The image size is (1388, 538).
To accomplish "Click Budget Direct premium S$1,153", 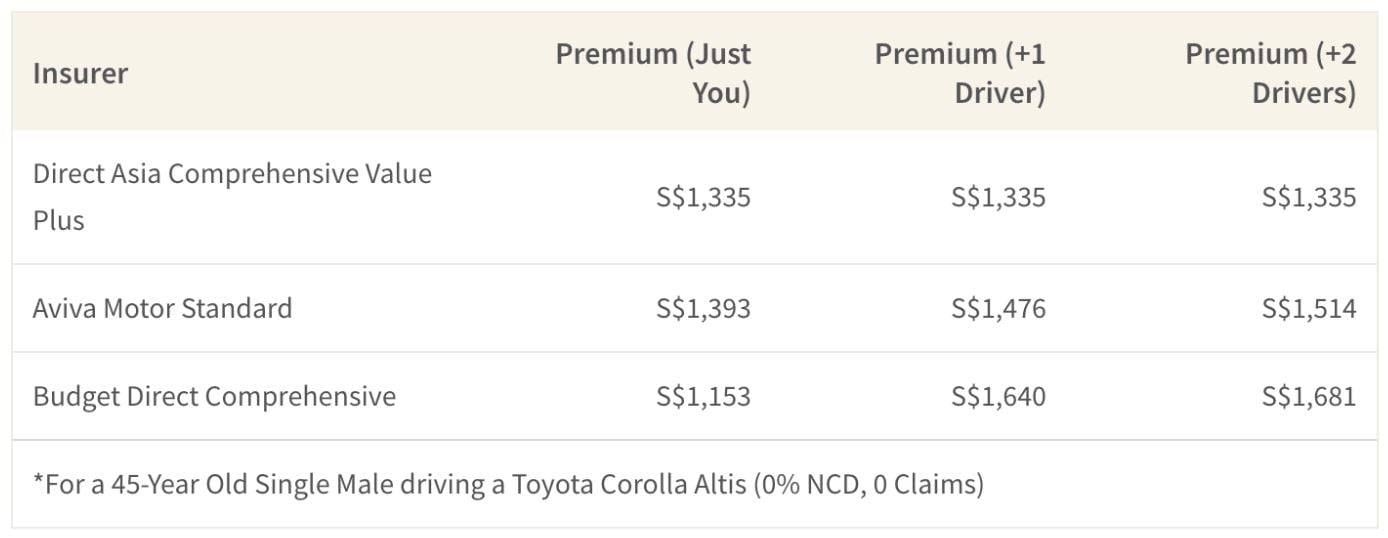I will [703, 396].
